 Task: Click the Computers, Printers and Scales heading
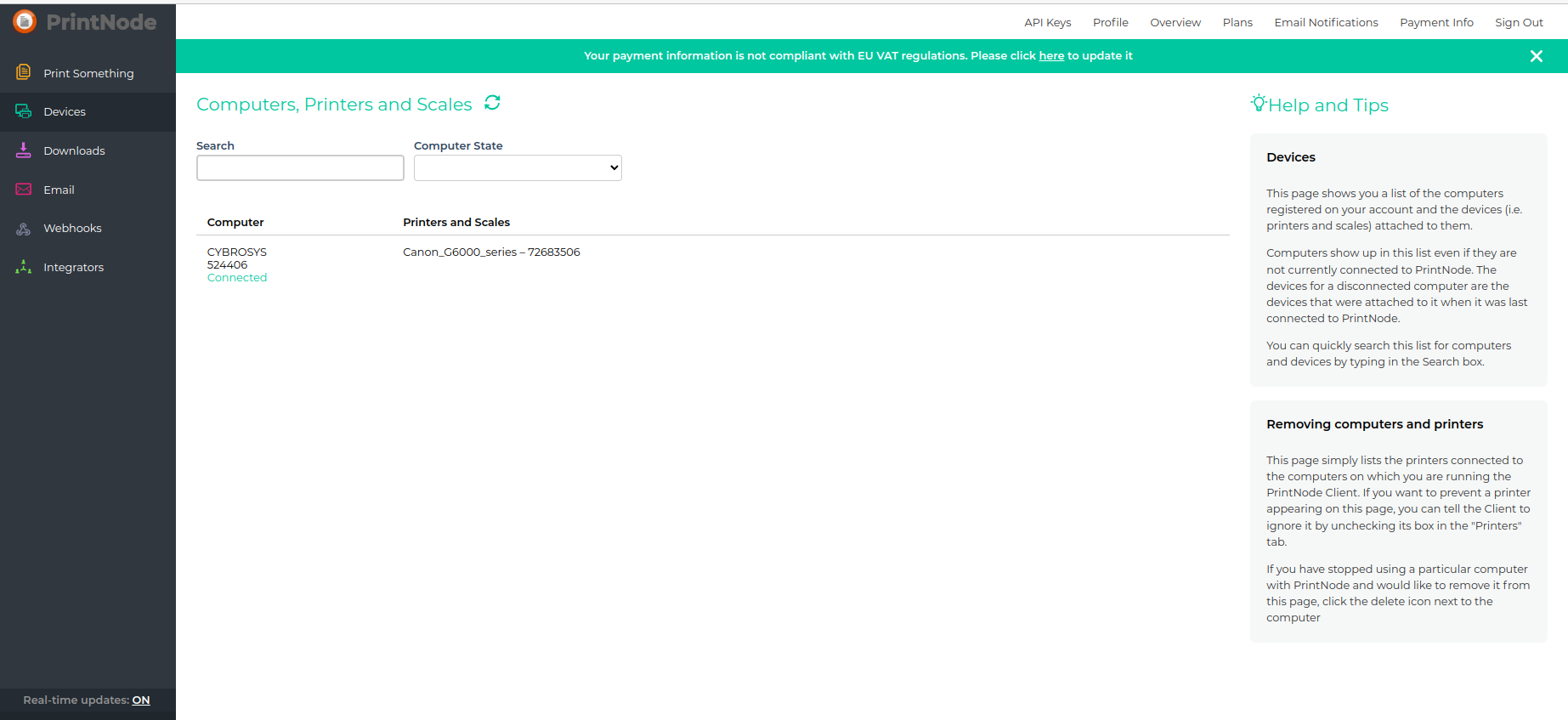click(334, 104)
